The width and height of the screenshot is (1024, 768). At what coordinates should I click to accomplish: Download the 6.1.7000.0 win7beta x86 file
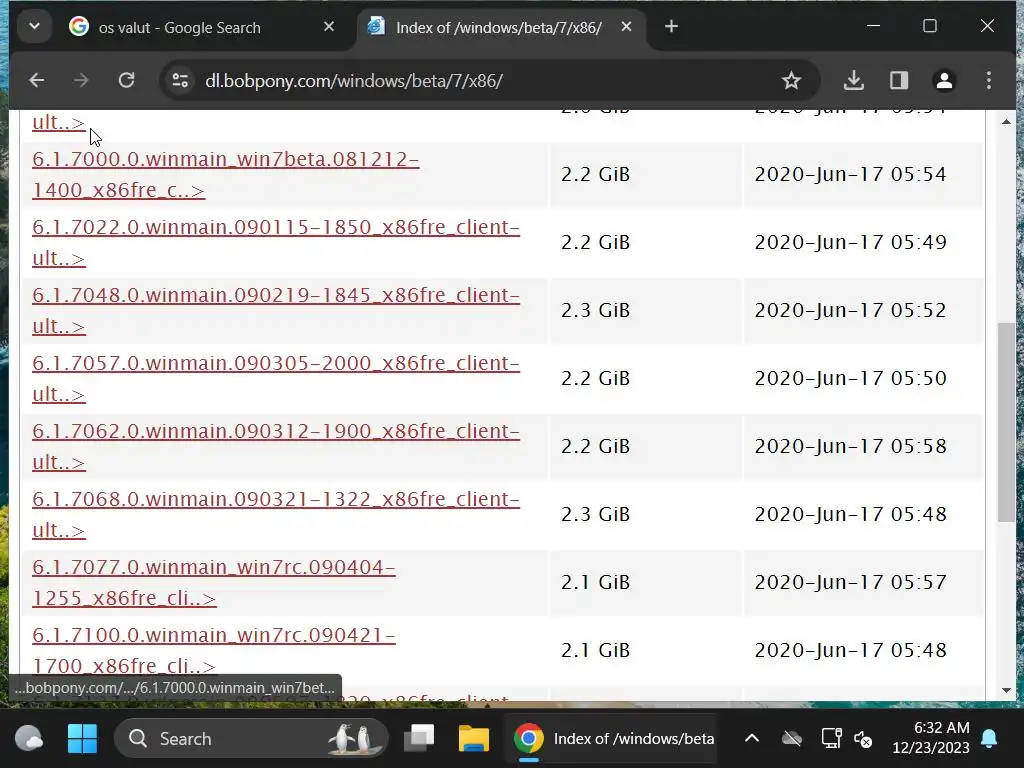(225, 174)
